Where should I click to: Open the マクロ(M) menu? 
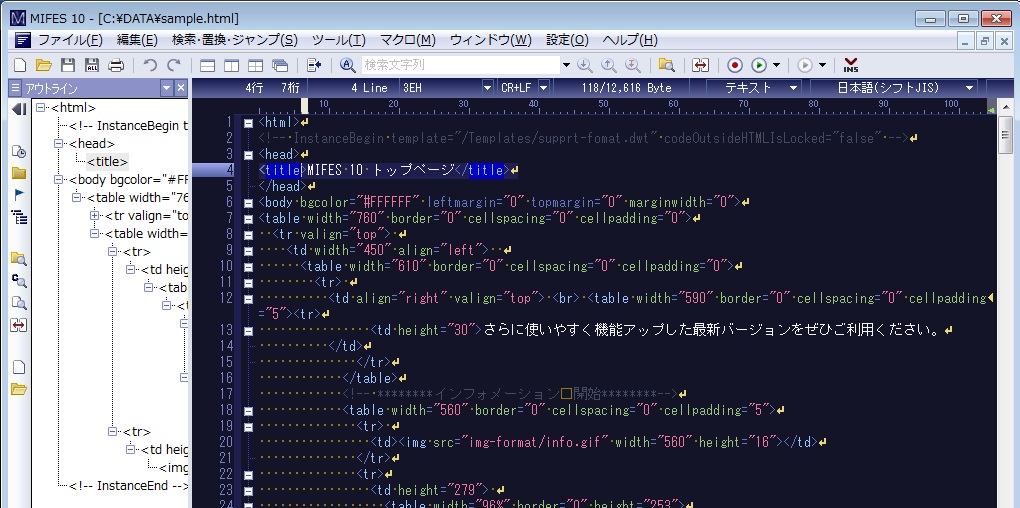pos(408,40)
